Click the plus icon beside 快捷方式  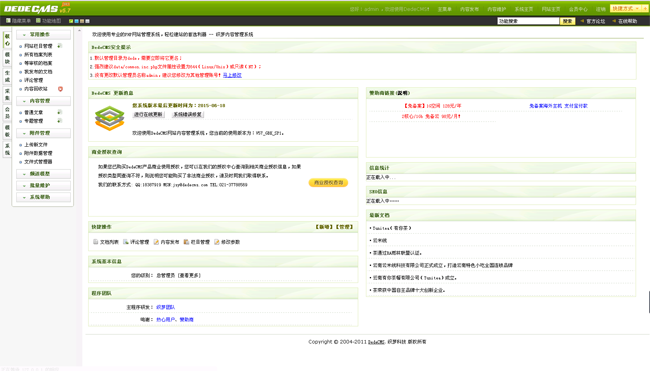point(645,8)
